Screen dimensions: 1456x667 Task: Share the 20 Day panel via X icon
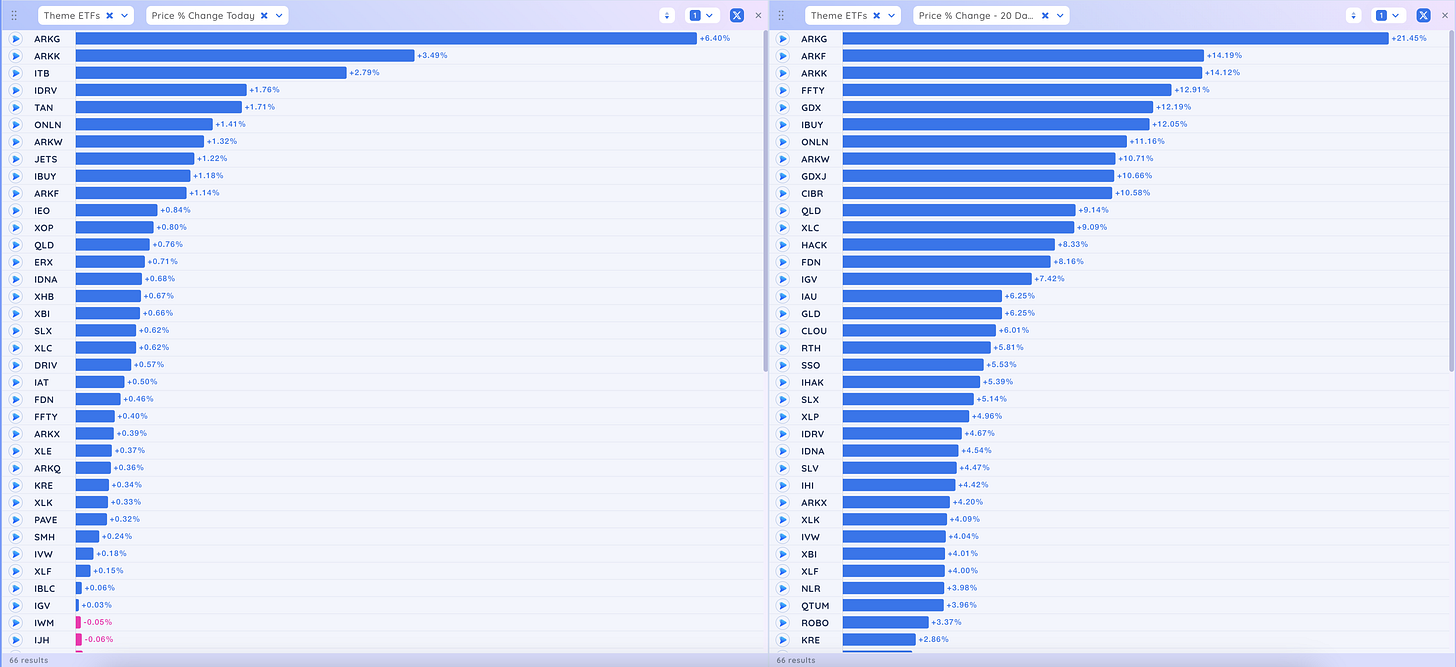coord(1424,15)
